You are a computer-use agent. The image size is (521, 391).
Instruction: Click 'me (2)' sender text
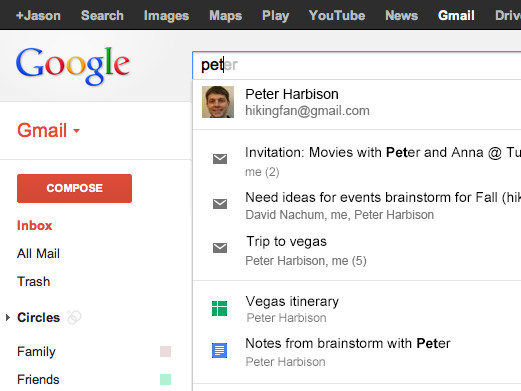coord(262,172)
